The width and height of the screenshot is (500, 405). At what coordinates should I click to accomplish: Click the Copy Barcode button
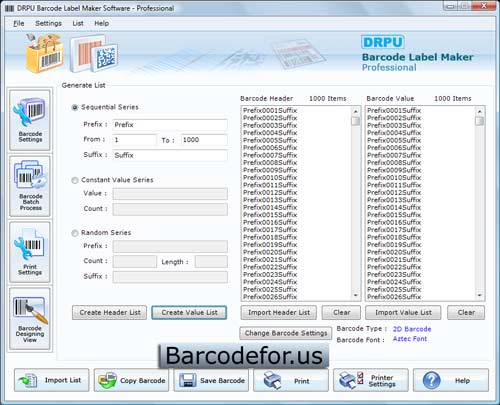pos(131,380)
